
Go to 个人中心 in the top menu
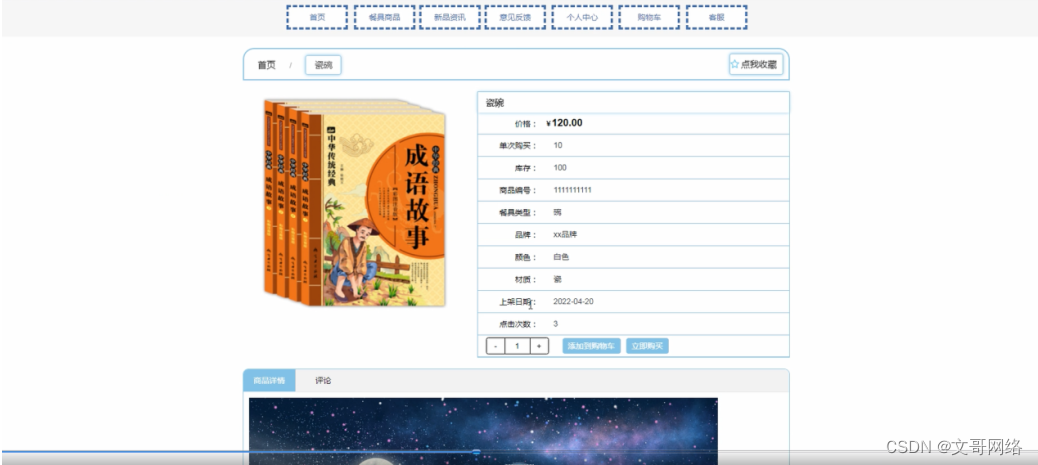[582, 17]
